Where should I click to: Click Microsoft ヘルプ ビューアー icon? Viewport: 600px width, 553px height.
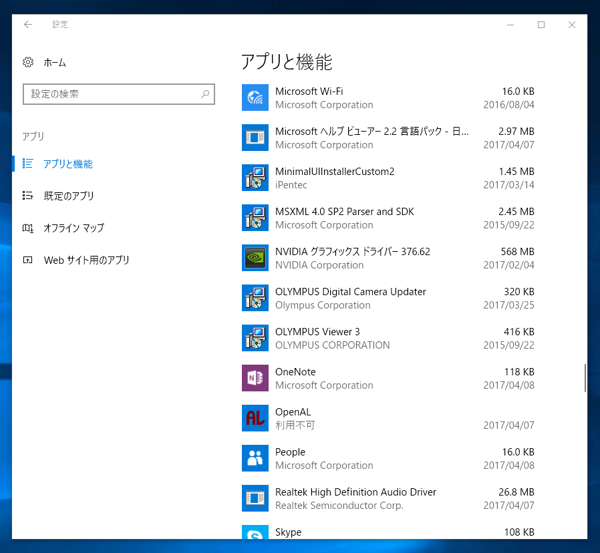pos(255,138)
